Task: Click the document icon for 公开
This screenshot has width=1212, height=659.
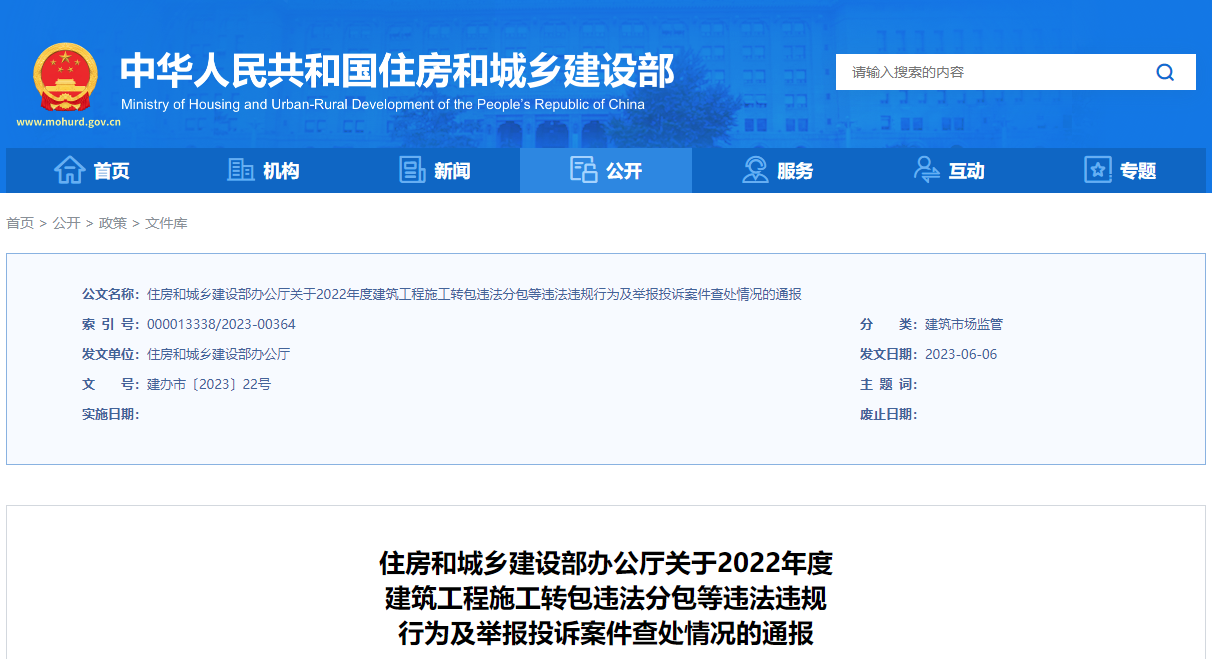Action: (x=583, y=170)
